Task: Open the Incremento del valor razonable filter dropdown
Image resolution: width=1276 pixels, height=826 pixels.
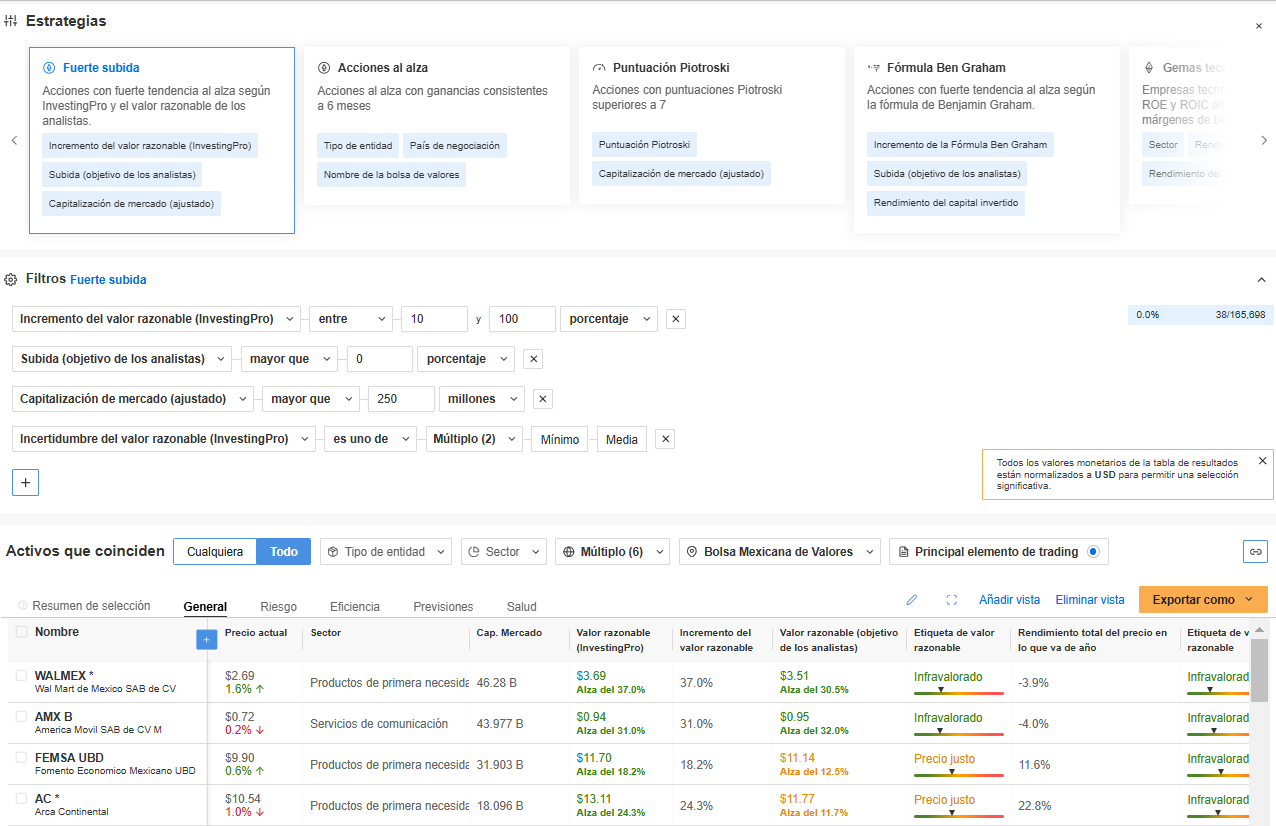Action: (x=156, y=319)
